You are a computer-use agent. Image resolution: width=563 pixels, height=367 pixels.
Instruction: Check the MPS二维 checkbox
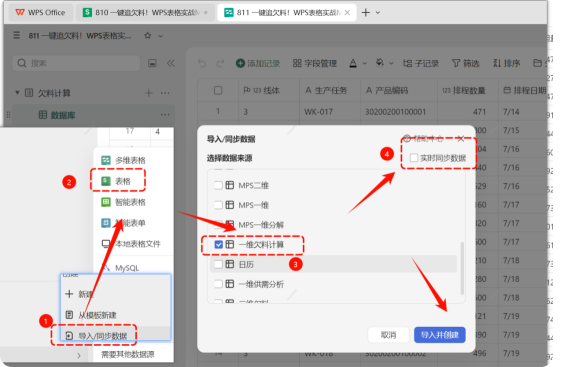218,185
